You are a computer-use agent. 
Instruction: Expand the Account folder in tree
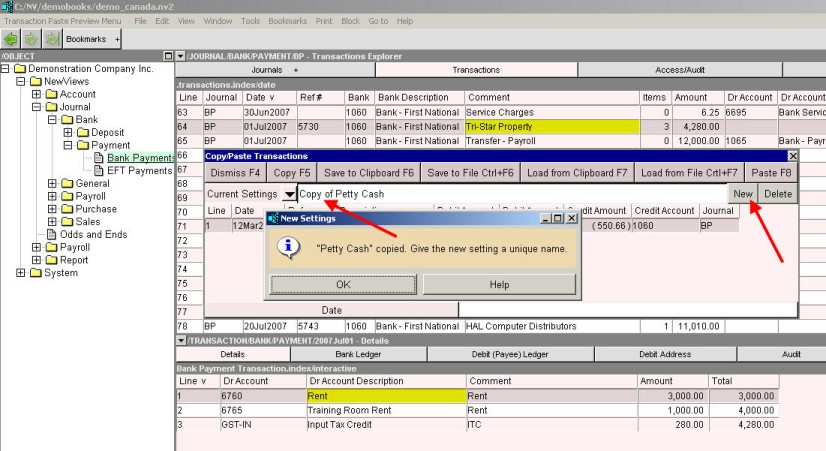pos(37,94)
